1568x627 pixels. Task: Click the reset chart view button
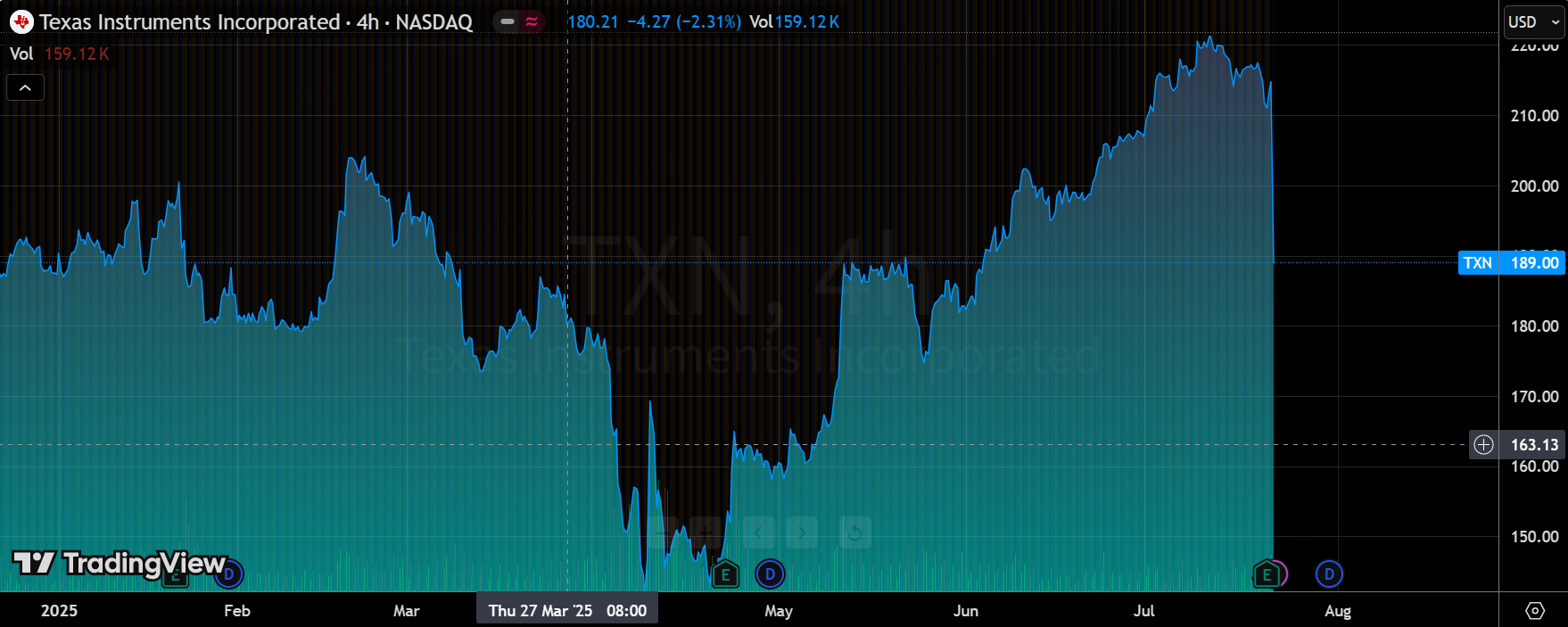click(854, 532)
